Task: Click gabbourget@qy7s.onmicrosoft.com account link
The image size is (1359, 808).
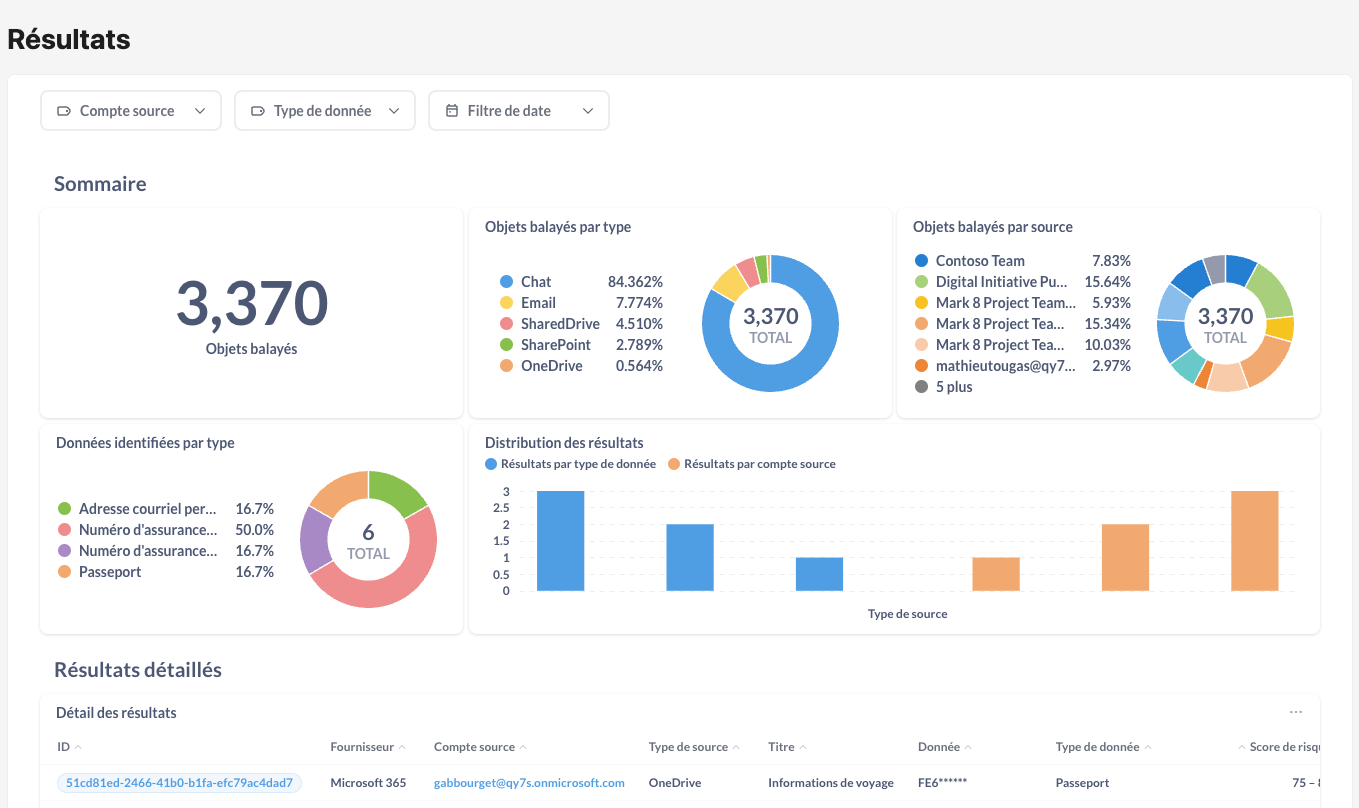Action: click(x=529, y=783)
